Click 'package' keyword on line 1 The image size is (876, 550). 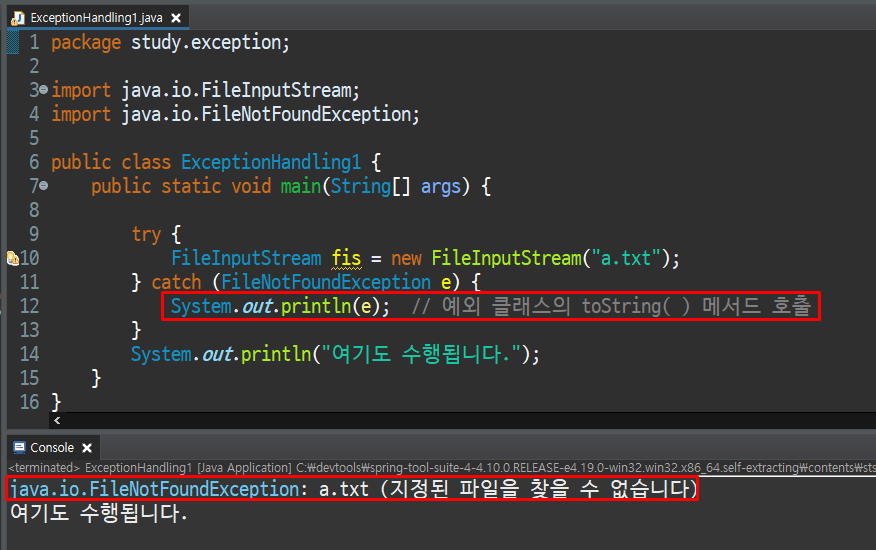86,42
